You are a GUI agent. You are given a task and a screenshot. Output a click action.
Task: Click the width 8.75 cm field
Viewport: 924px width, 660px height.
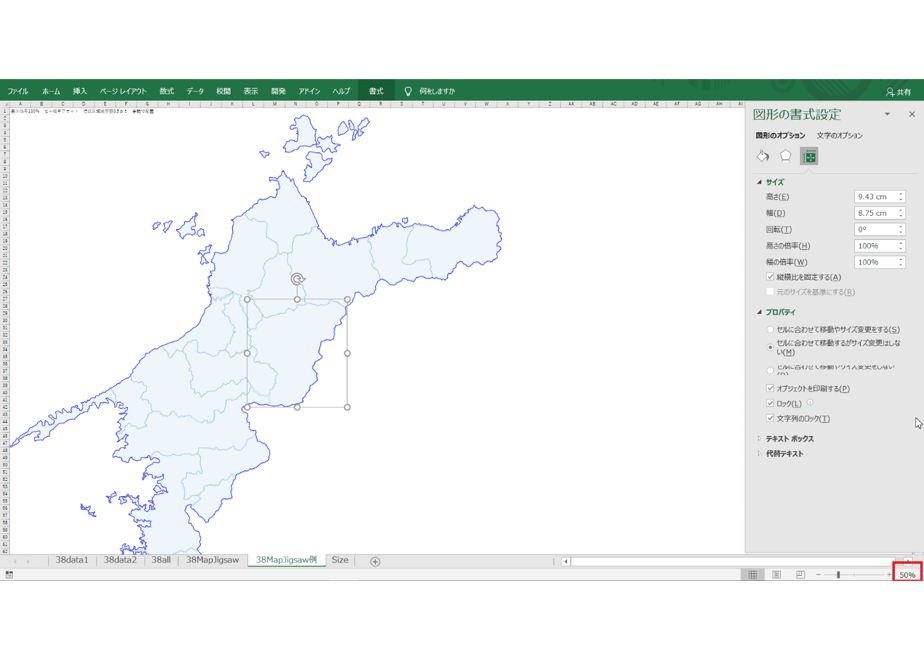point(876,213)
